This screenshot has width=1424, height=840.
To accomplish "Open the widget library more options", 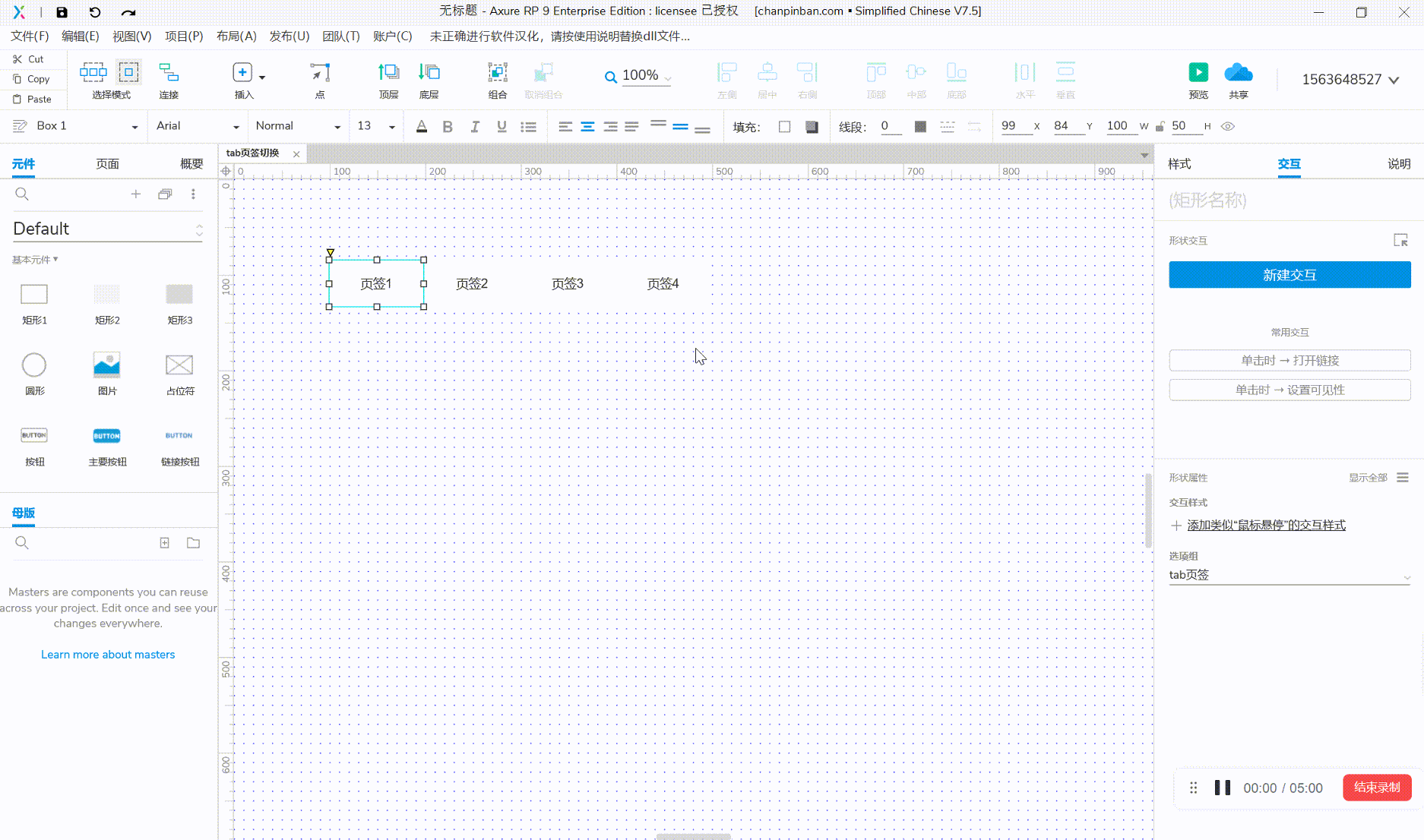I will coord(193,194).
